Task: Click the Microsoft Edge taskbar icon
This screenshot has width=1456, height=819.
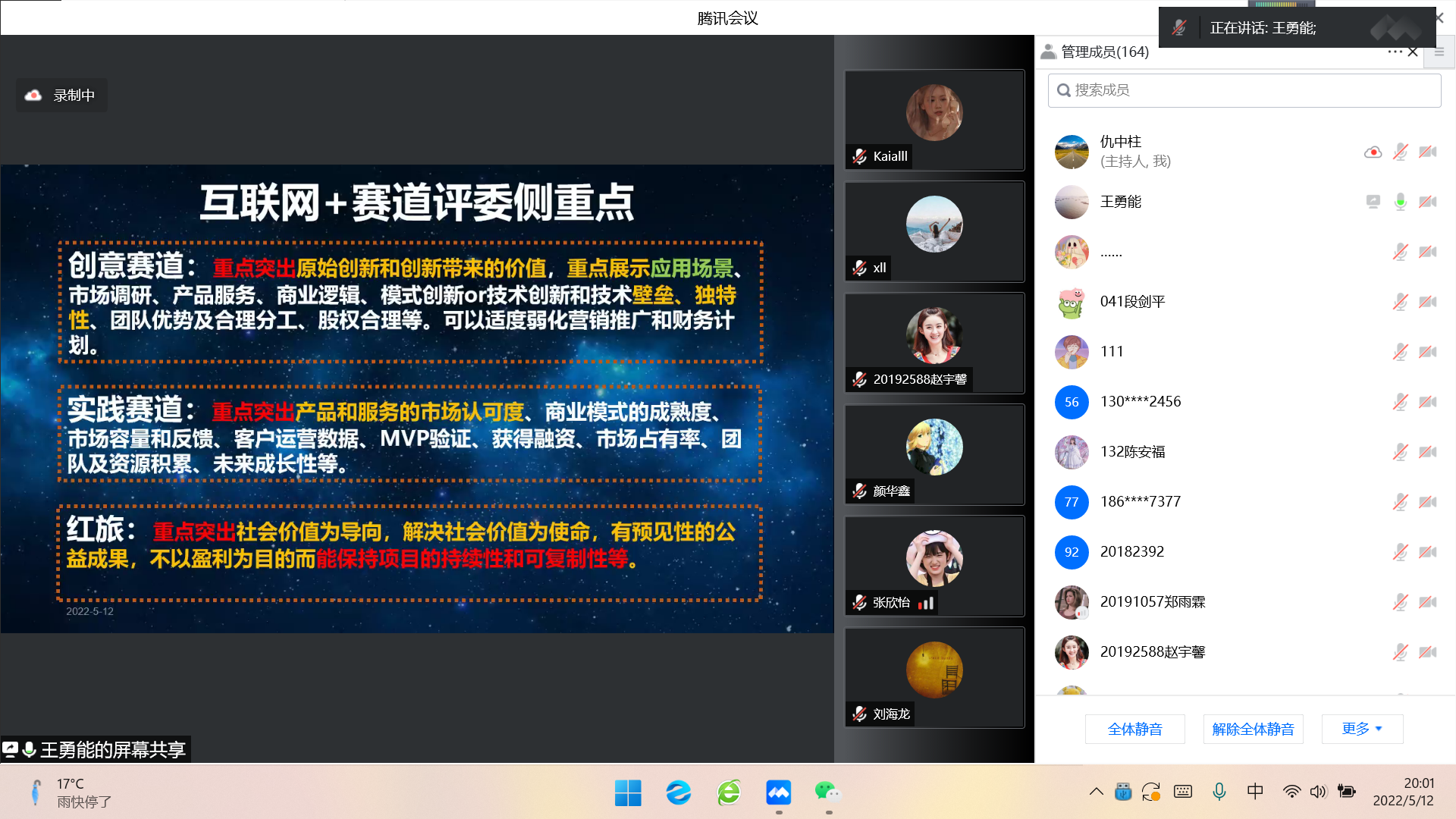Action: pyautogui.click(x=679, y=792)
